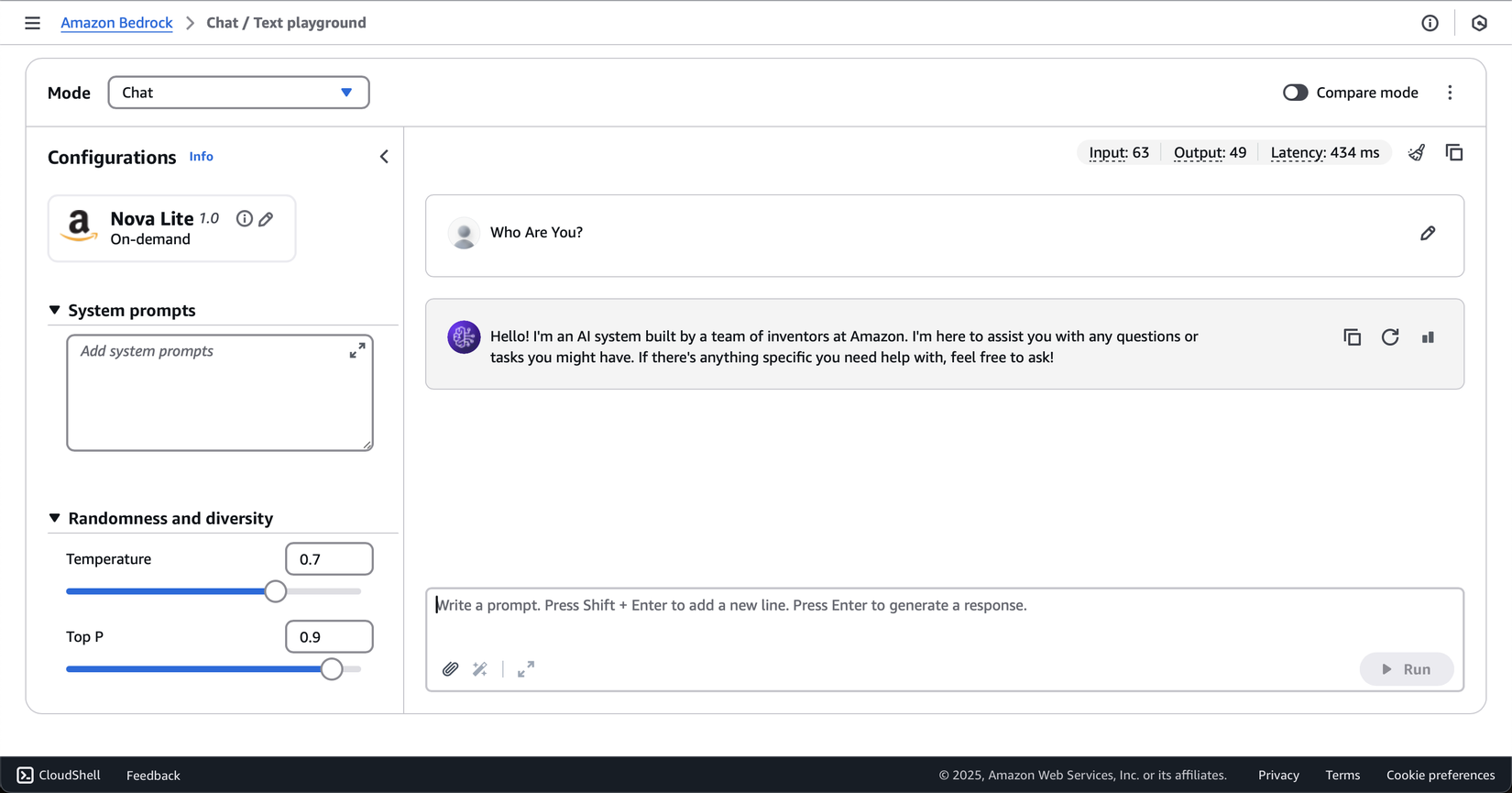Open Cookie preferences
Viewport: 1512px width, 793px height.
click(x=1441, y=776)
